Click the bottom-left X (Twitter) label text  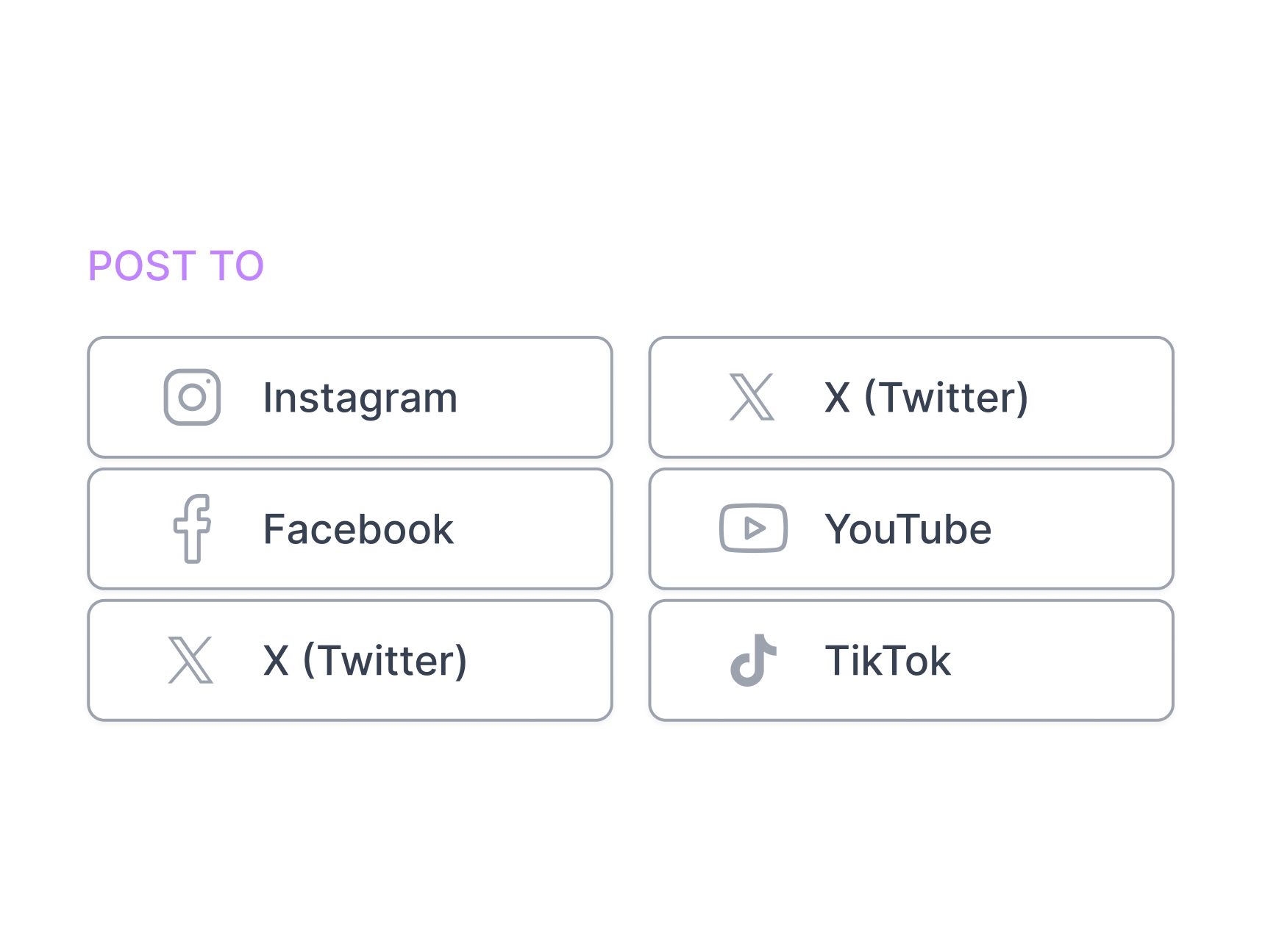[366, 659]
